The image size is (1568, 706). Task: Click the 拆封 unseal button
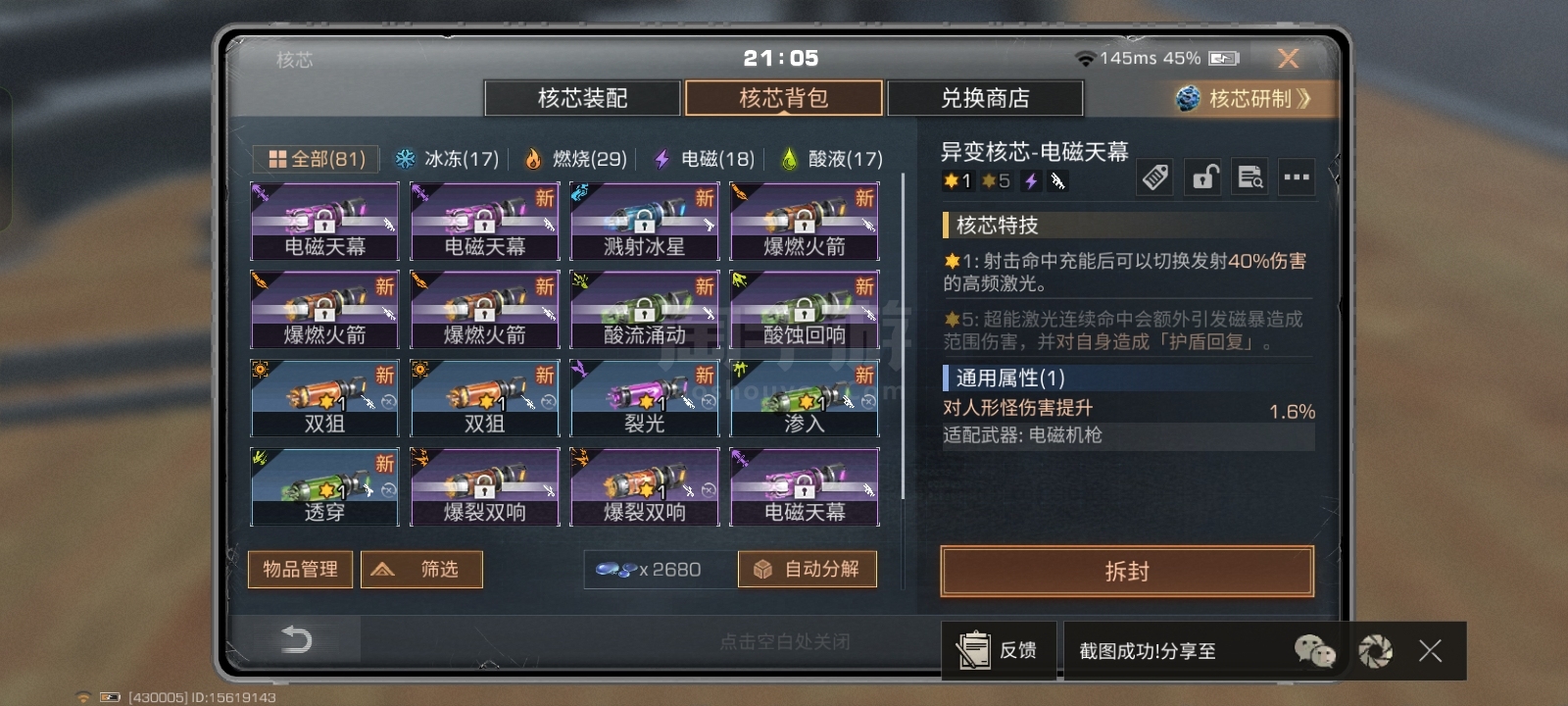tap(1127, 572)
